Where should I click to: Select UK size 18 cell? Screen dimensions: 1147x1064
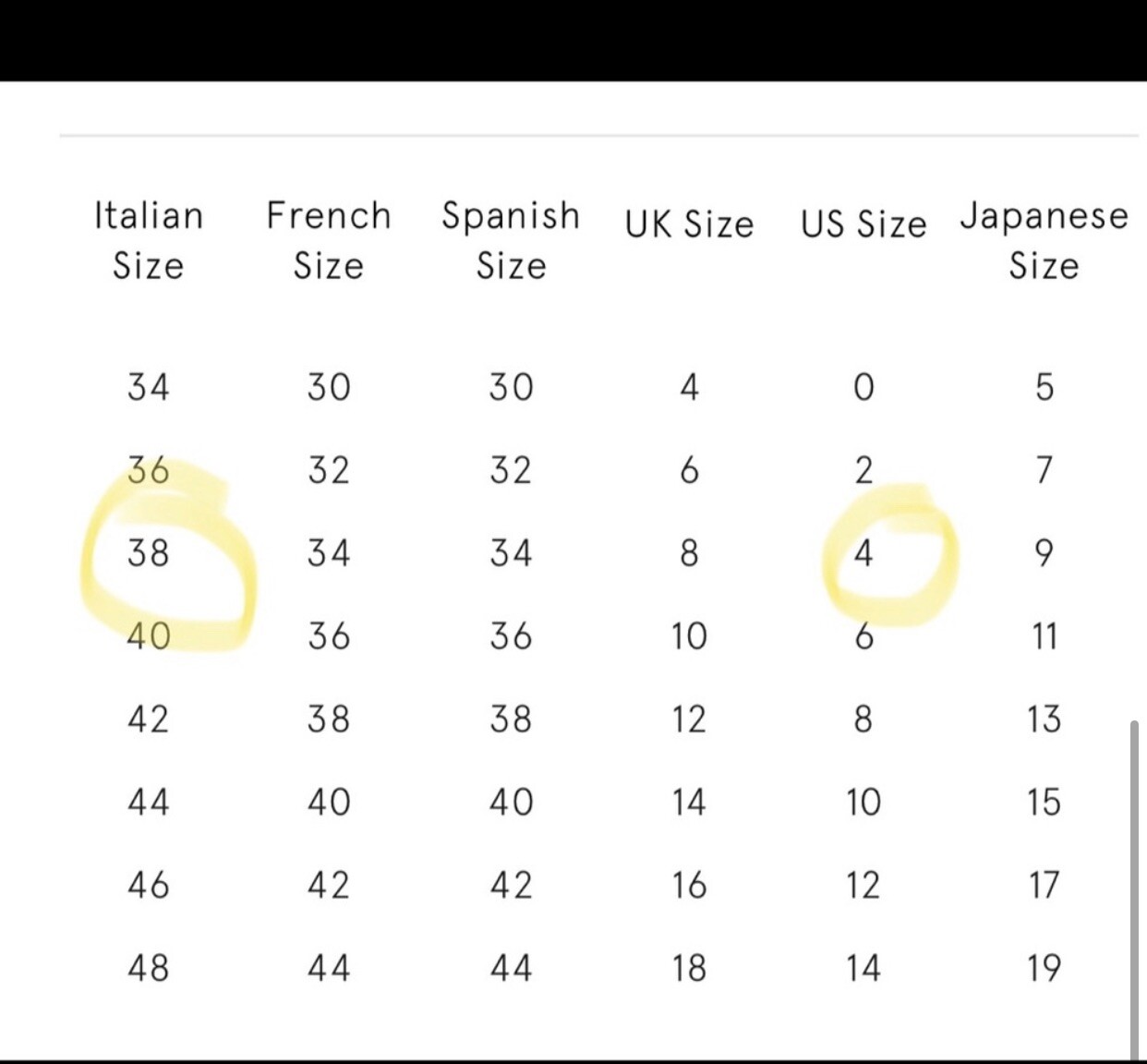[689, 968]
